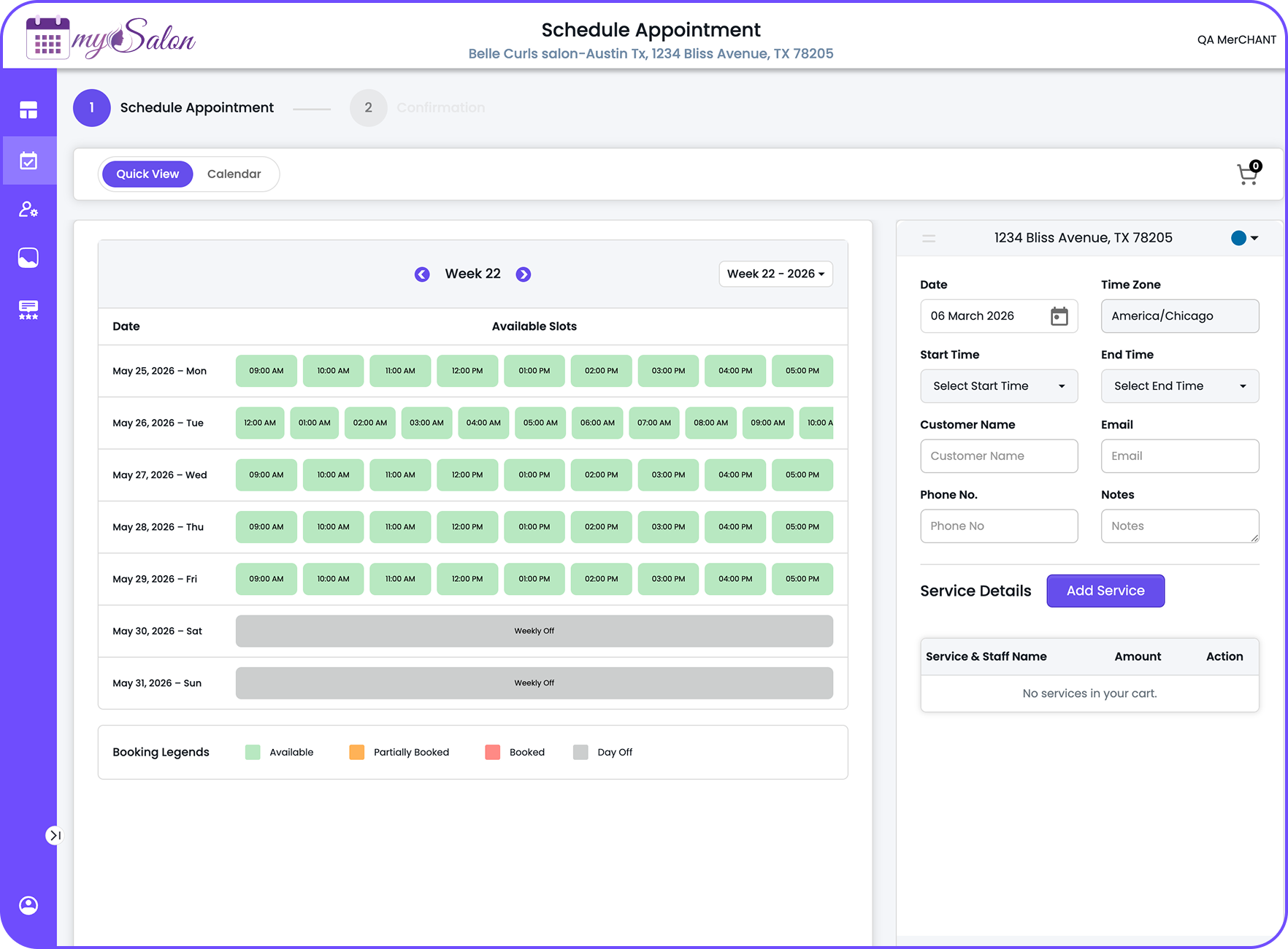Click the user profile icon in sidebar
This screenshot has height=949, width=1288.
point(28,905)
